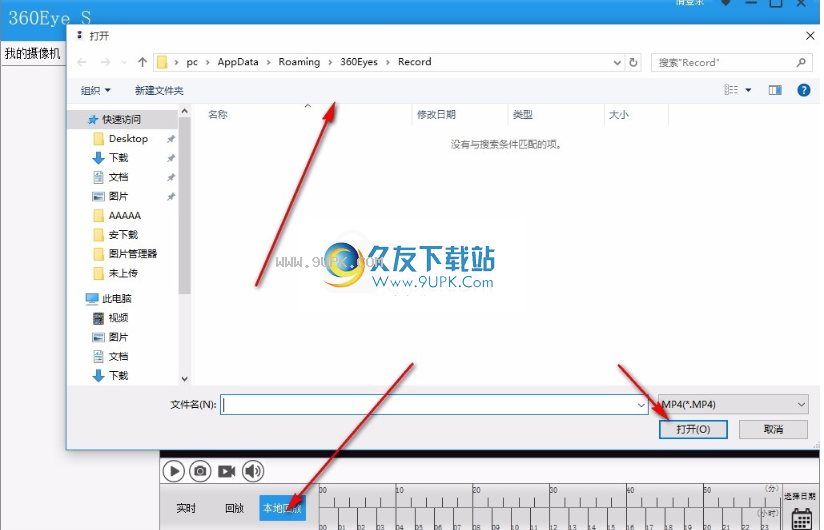Go forward in the file dialog

105,62
